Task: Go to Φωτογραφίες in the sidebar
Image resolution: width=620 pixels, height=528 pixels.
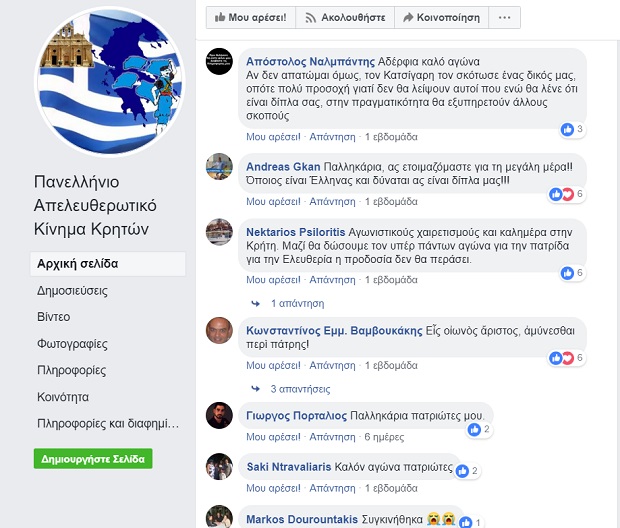Action: tap(72, 344)
